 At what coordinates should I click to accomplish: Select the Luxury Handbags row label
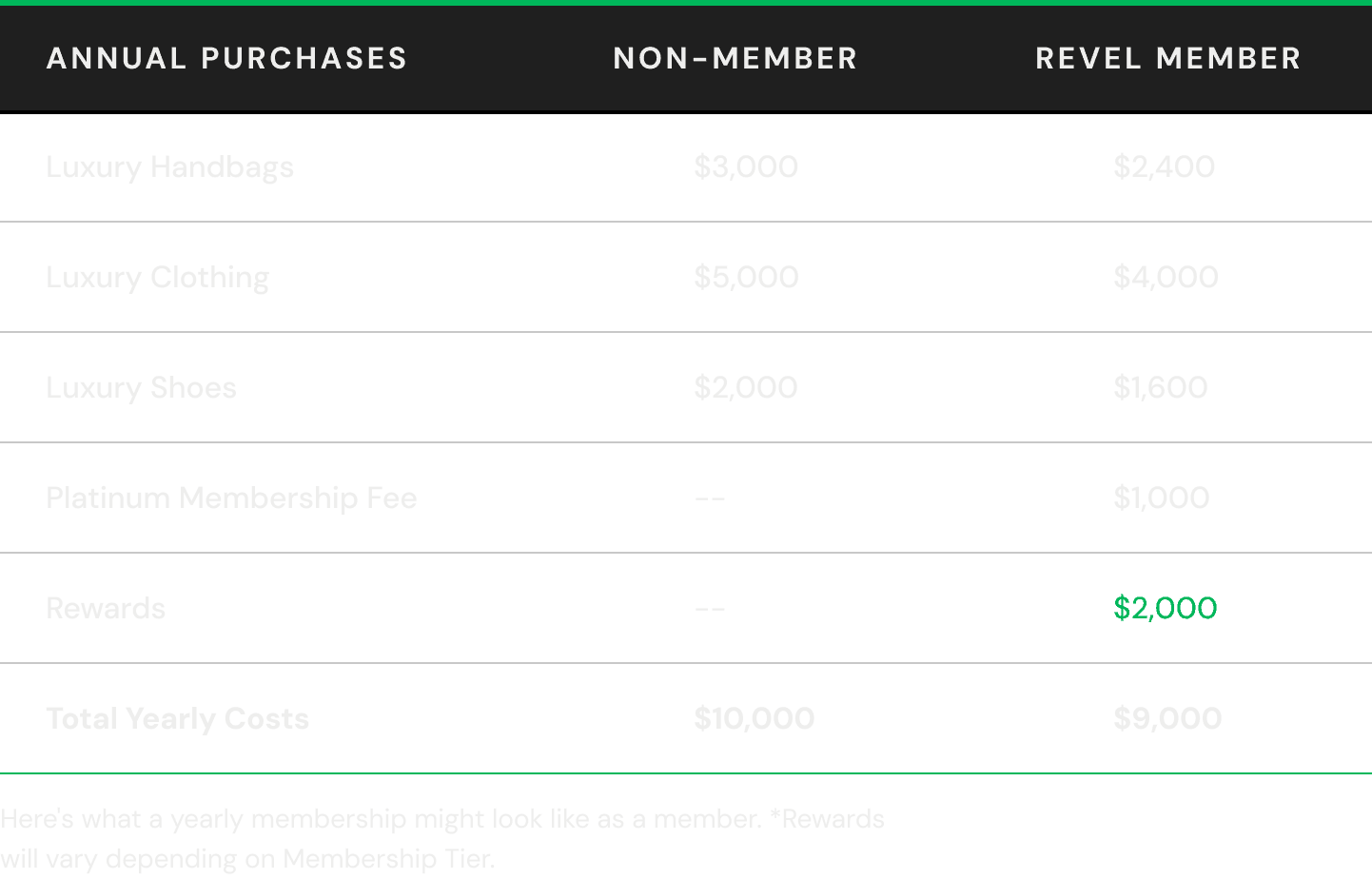169,167
